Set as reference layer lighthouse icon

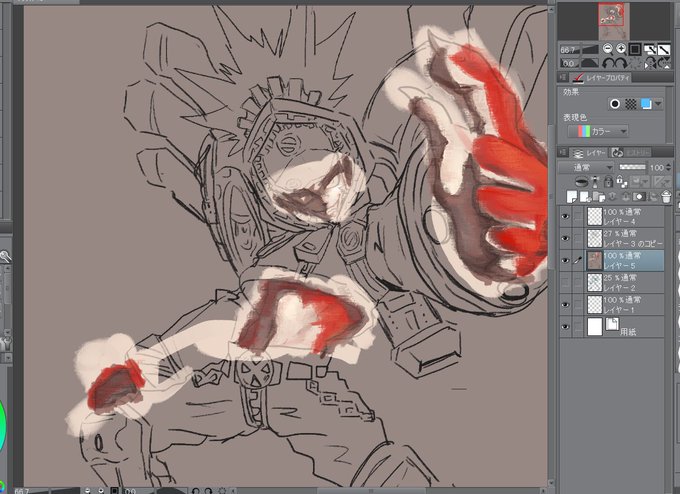click(595, 181)
